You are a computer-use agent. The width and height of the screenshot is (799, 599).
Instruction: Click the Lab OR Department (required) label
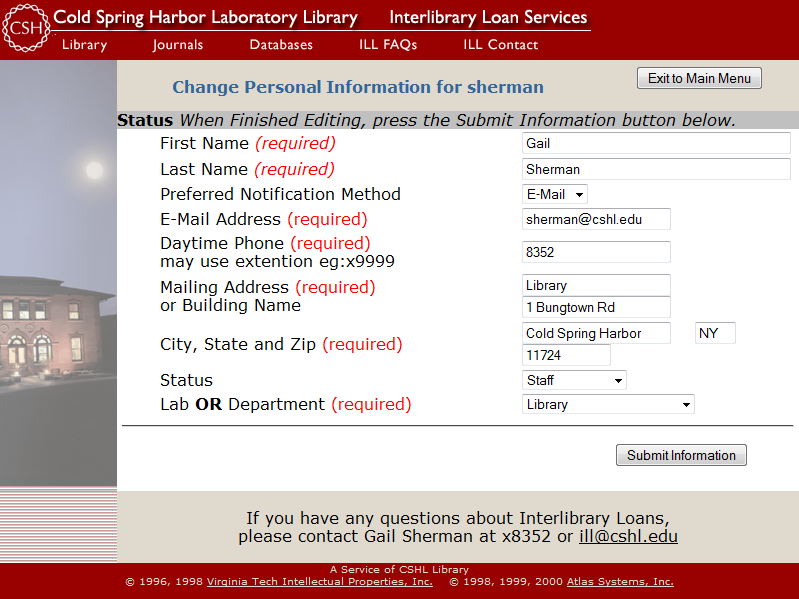pos(285,404)
